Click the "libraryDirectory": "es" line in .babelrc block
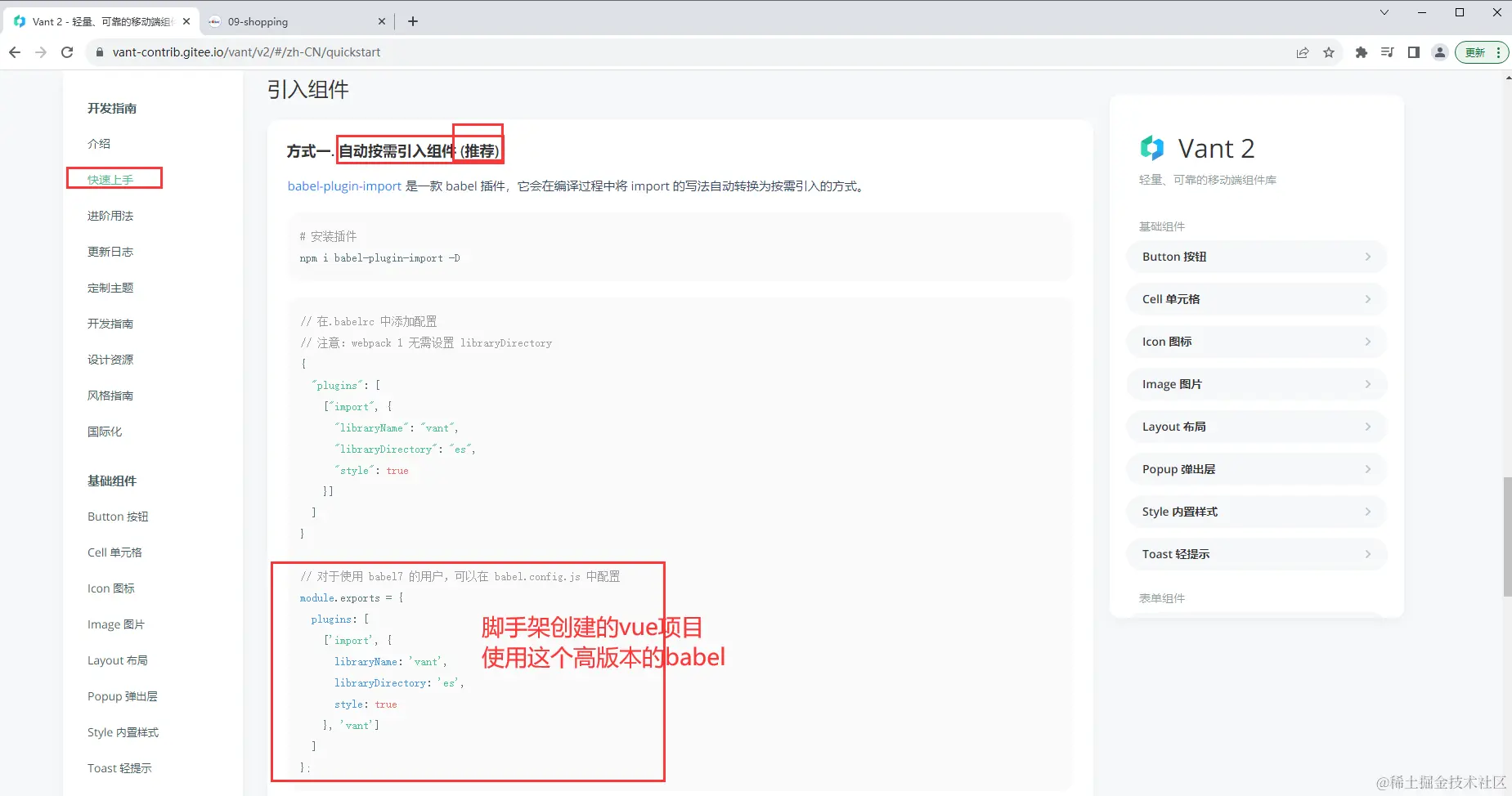 click(x=405, y=449)
